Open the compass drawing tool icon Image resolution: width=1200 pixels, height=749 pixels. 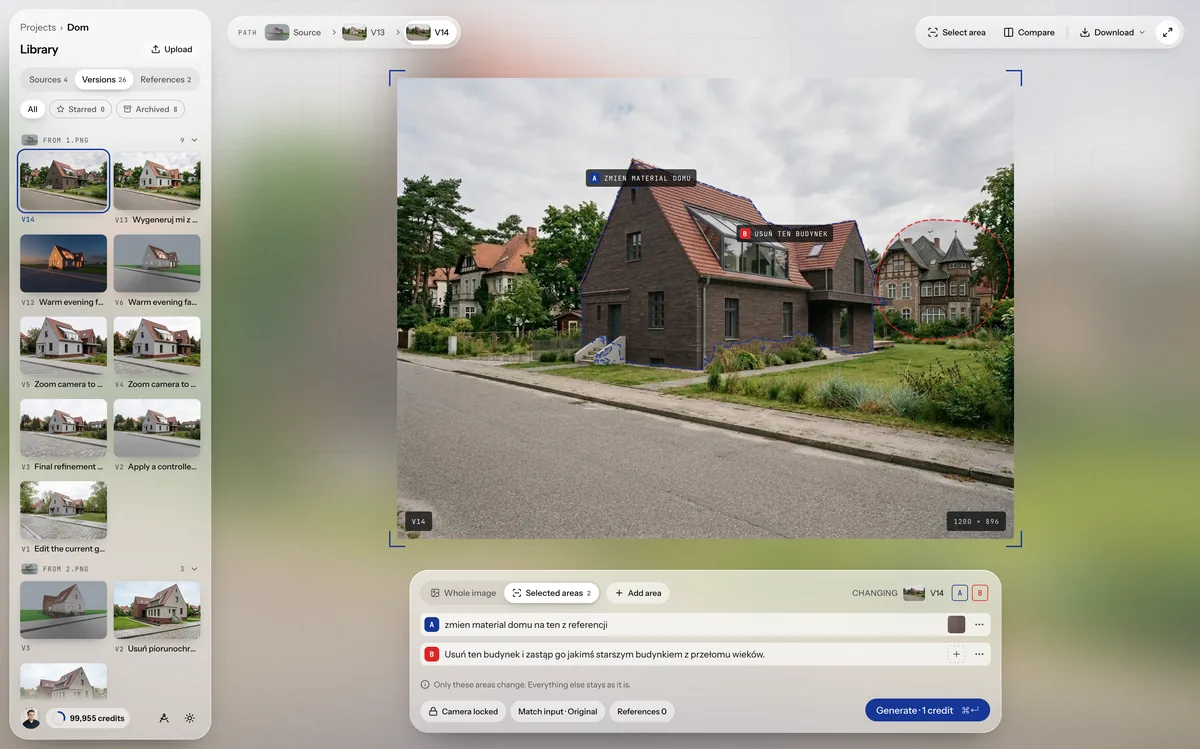point(164,718)
